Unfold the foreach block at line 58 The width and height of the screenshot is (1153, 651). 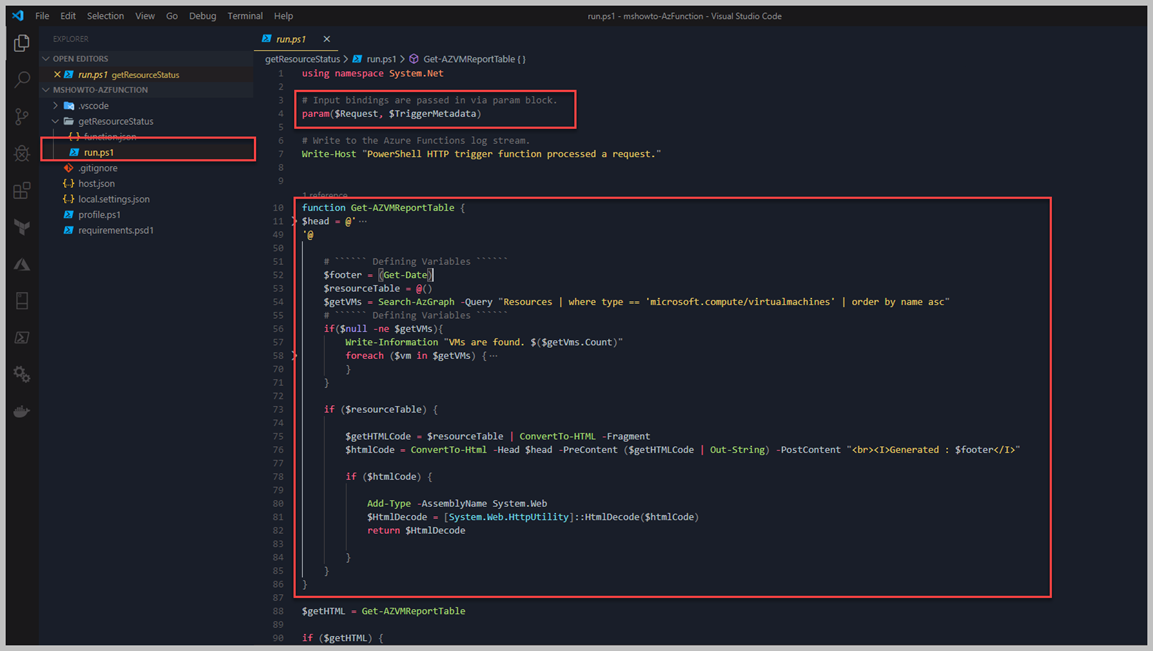(x=295, y=356)
